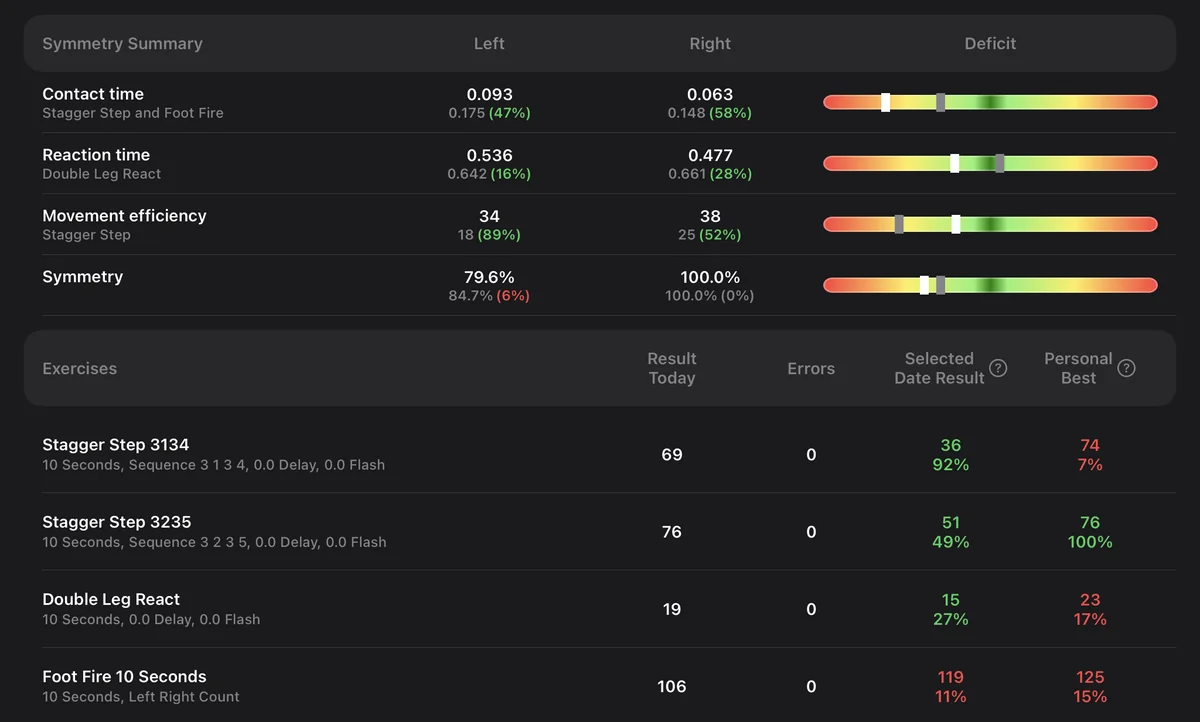
Task: Click the Selected Date Result header text
Action: coord(939,368)
